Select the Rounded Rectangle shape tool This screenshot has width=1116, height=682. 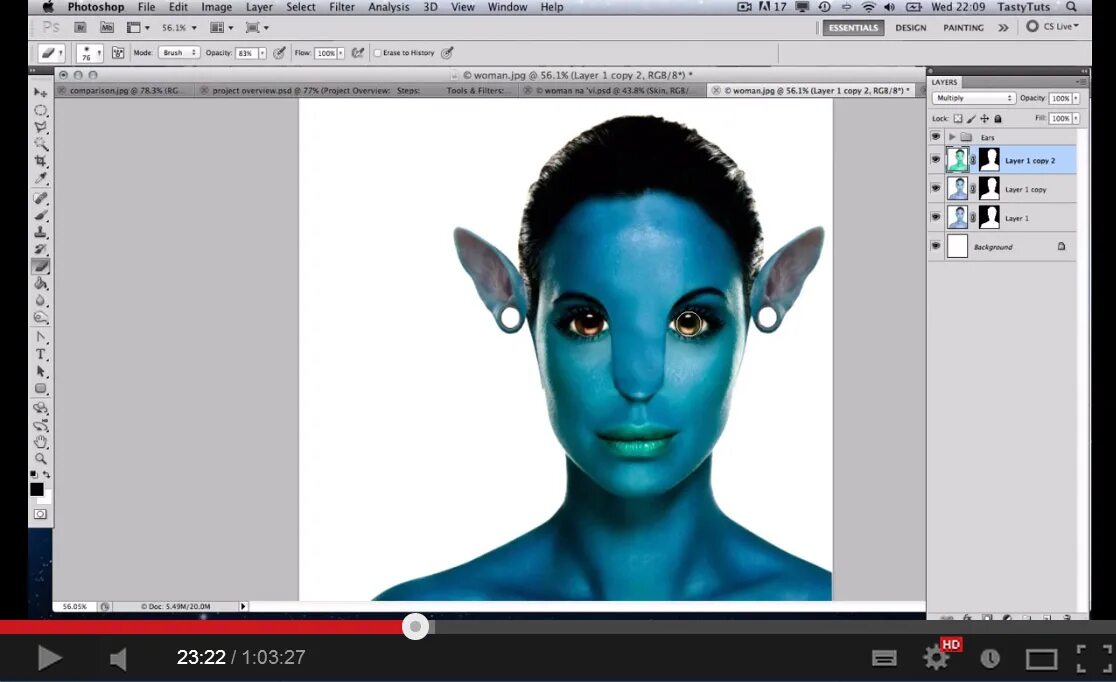tap(41, 389)
